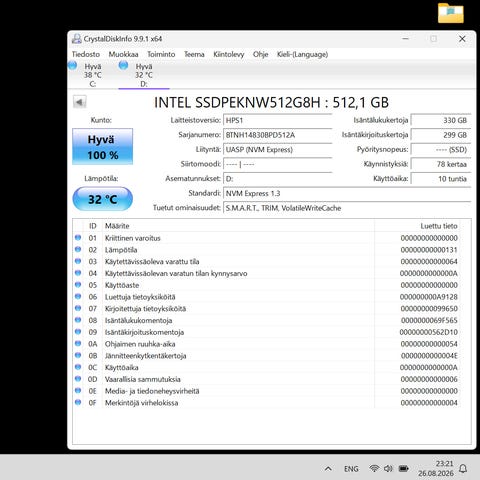
Task: Select the D: drive status orb
Action: tap(123, 65)
